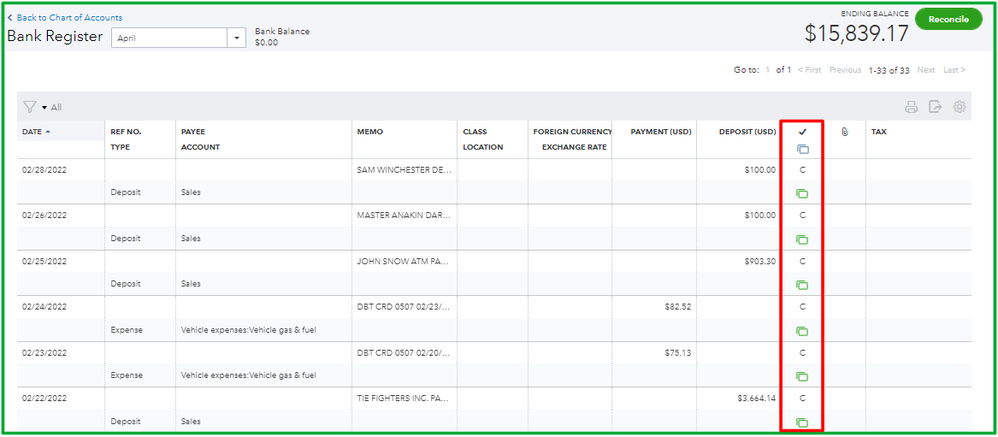Screen dimensions: 998x437
Task: Click the green bank icon for 02/28/2022 deposit
Action: [802, 193]
